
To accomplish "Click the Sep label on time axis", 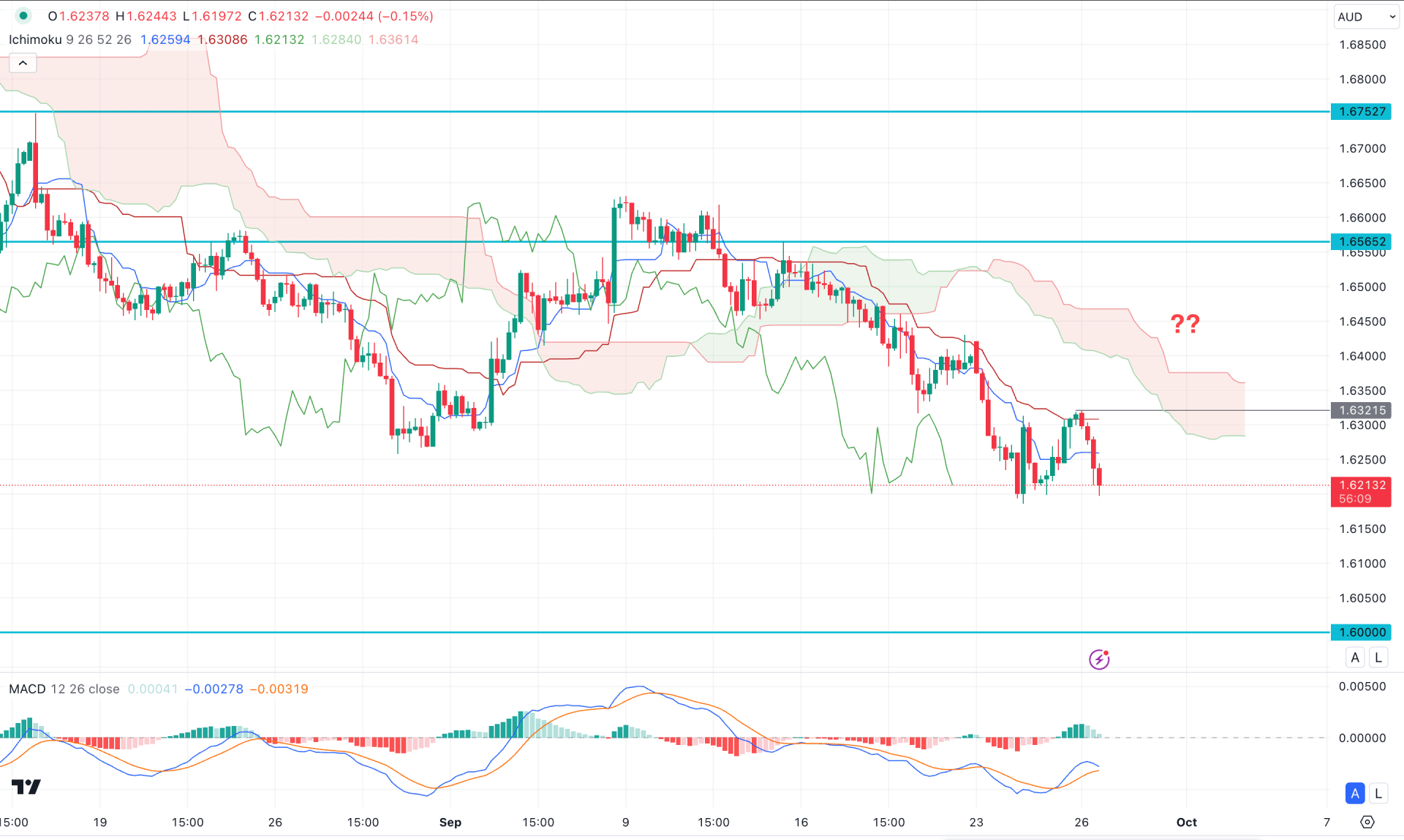I will point(450,822).
